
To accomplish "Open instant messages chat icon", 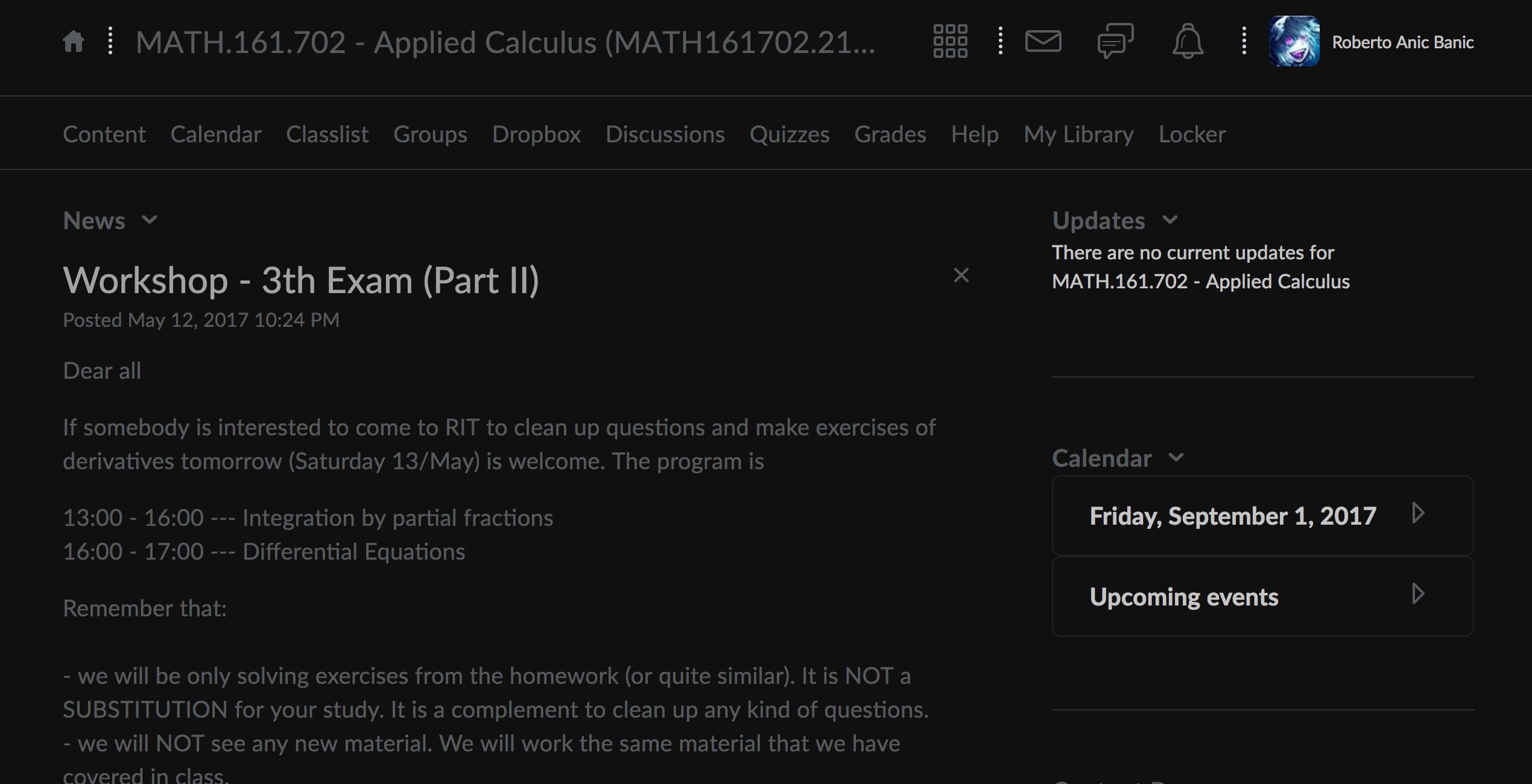I will 1115,42.
